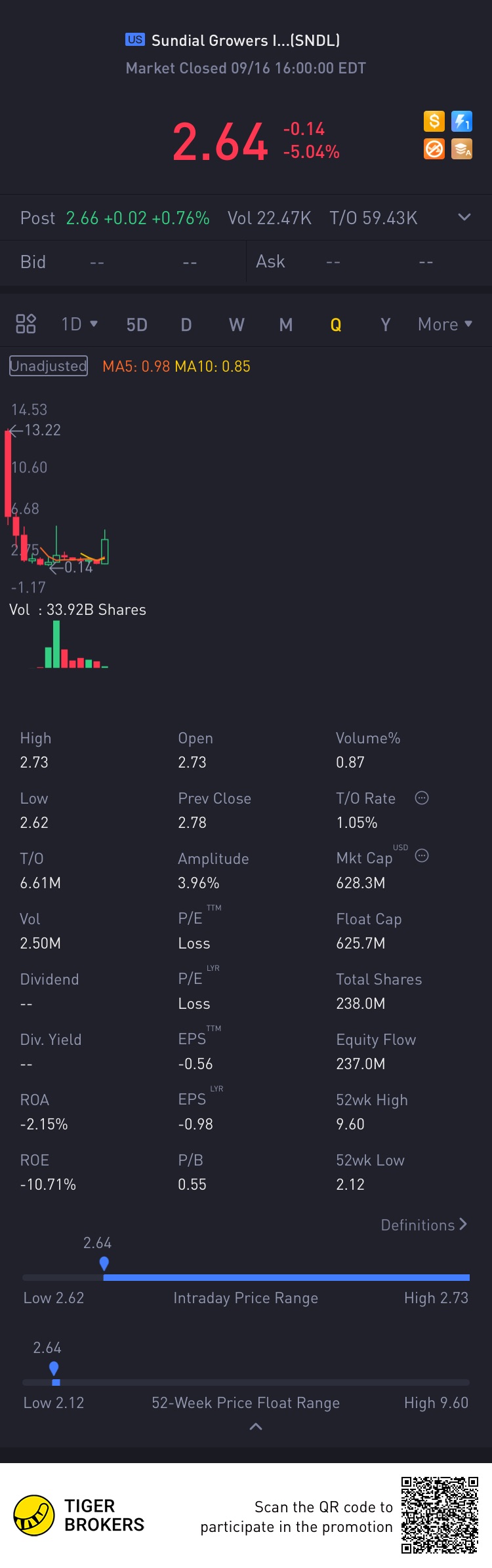The image size is (492, 1568).
Task: Open the chart layout grid icon
Action: coord(26,324)
